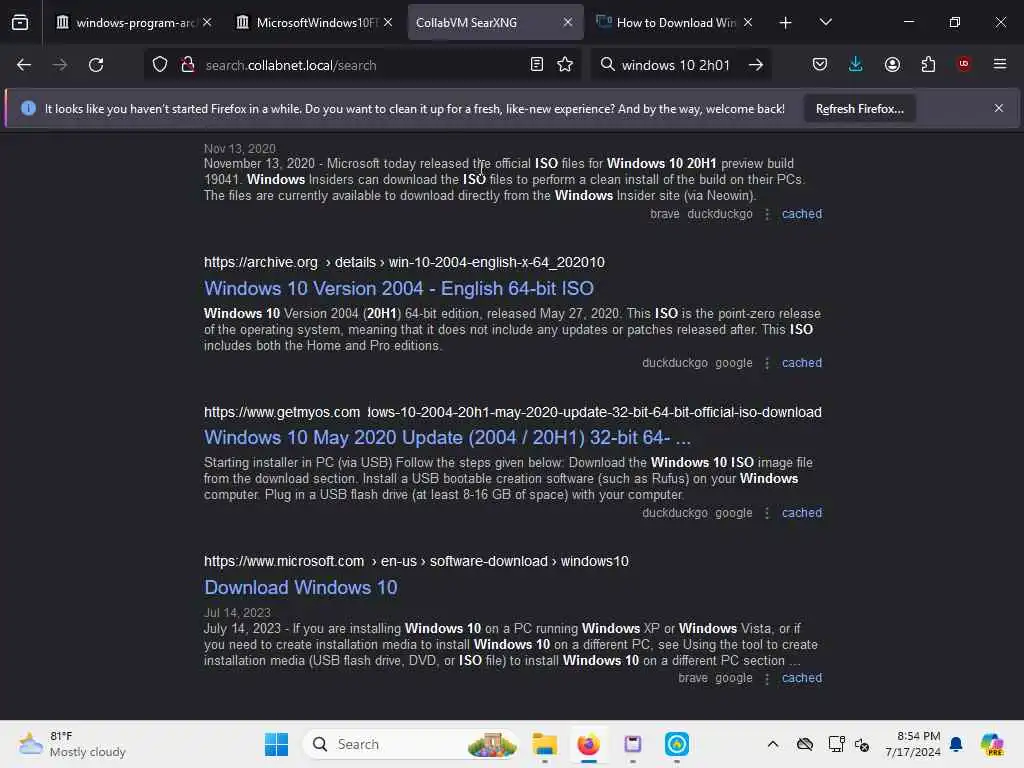Toggle Reader View icon in the address bar

click(x=537, y=65)
